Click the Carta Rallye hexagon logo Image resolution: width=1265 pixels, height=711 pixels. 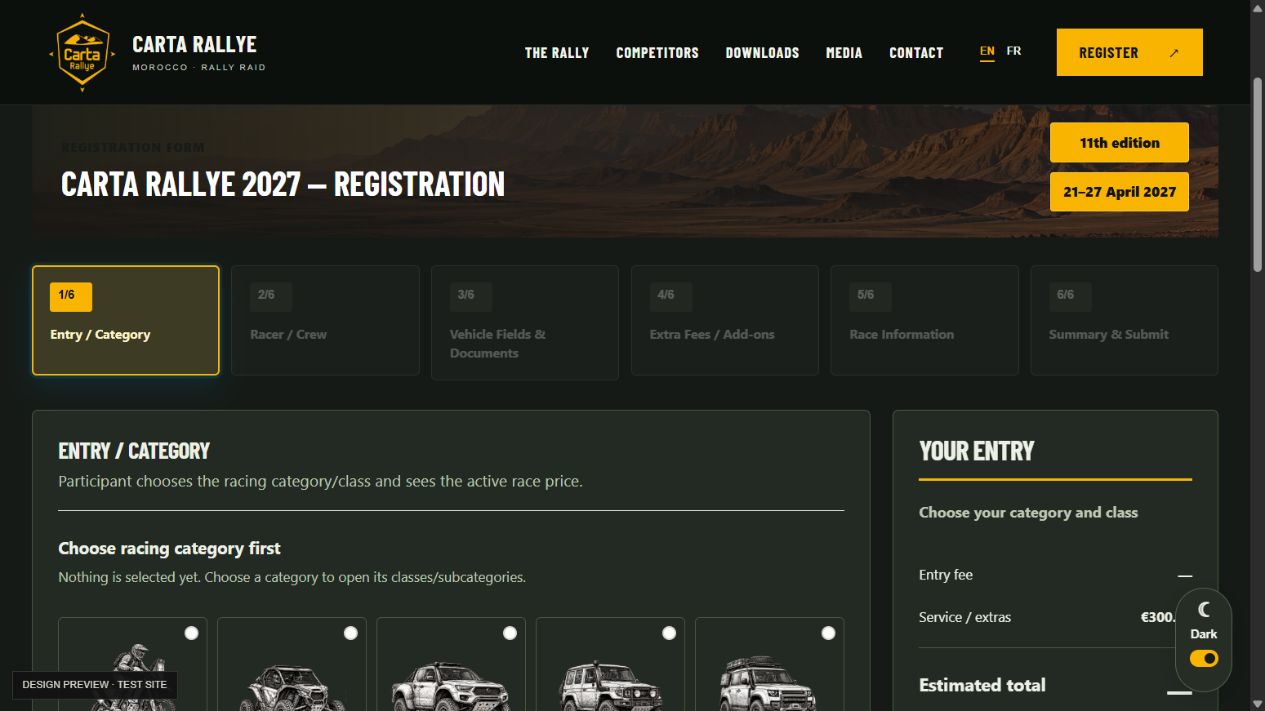(81, 52)
